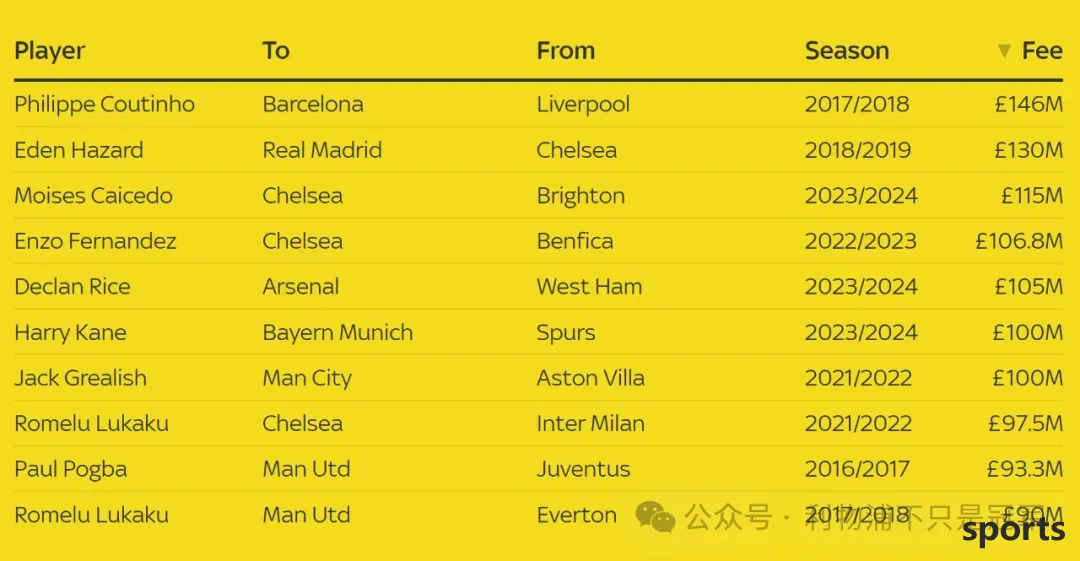Click the £146M fee value

pyautogui.click(x=1028, y=104)
